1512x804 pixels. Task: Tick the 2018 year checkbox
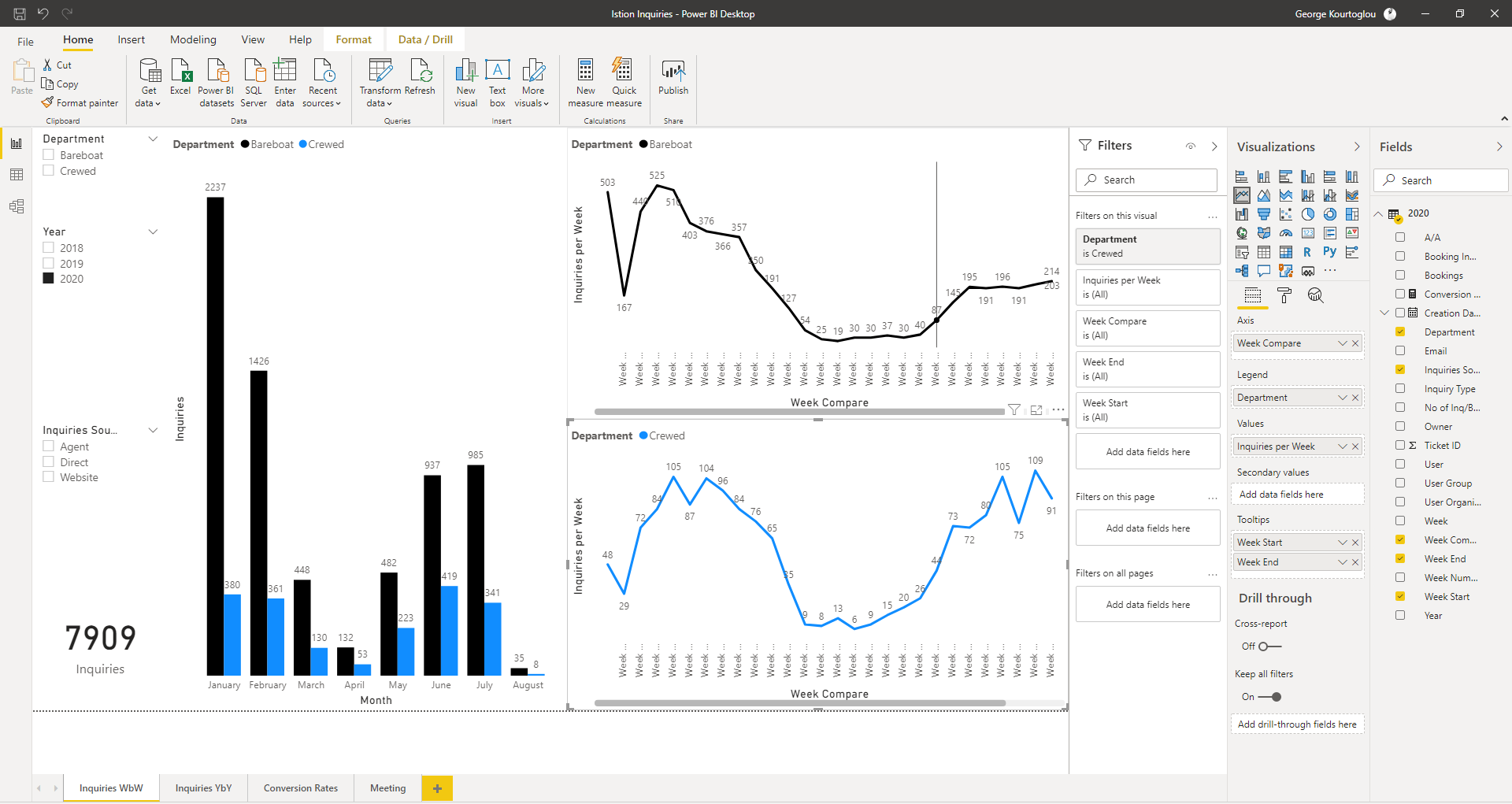point(49,247)
